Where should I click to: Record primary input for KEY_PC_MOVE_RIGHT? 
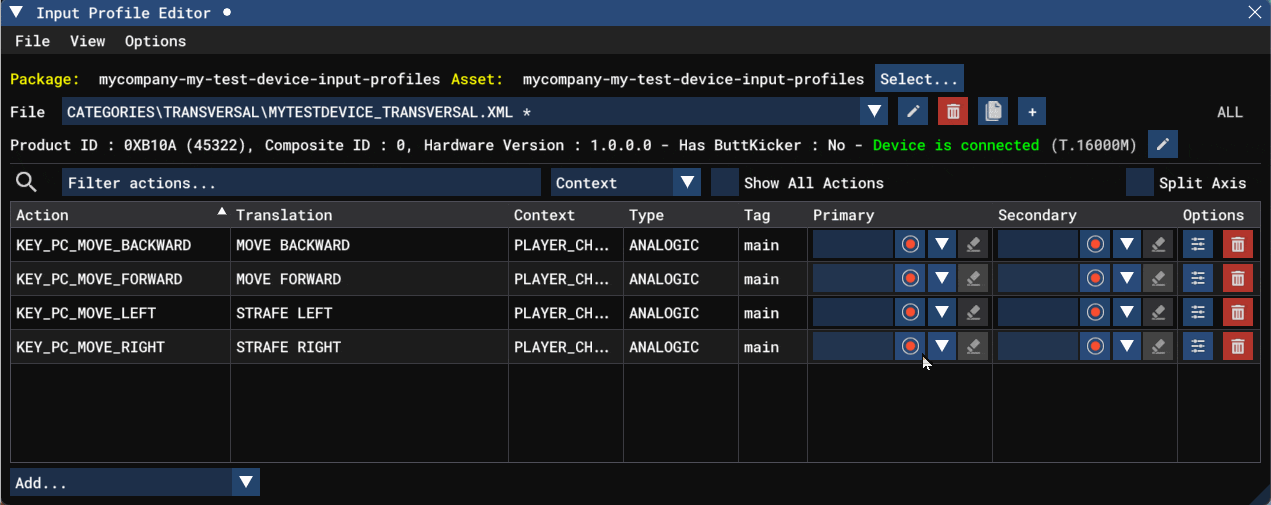coord(910,347)
